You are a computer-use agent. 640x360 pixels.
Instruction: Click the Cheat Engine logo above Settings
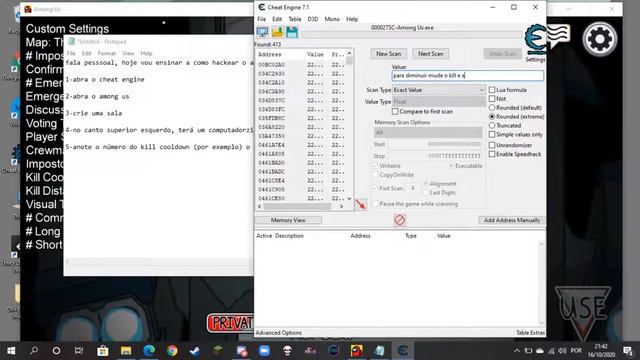click(535, 40)
